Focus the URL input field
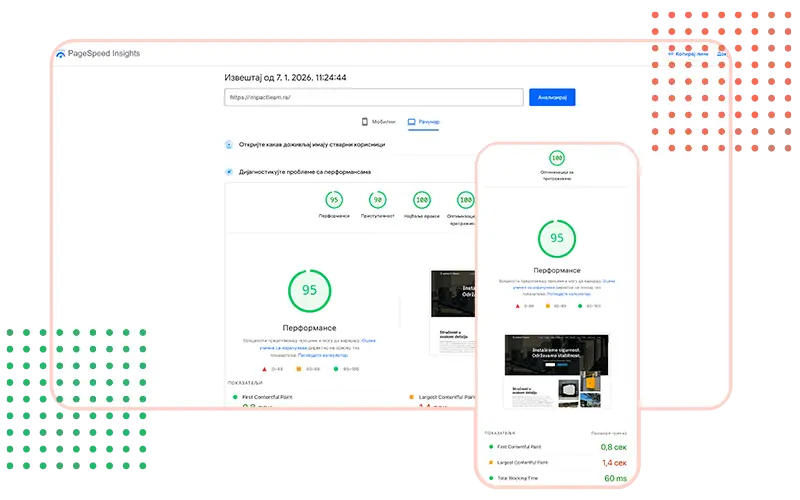 coord(373,97)
